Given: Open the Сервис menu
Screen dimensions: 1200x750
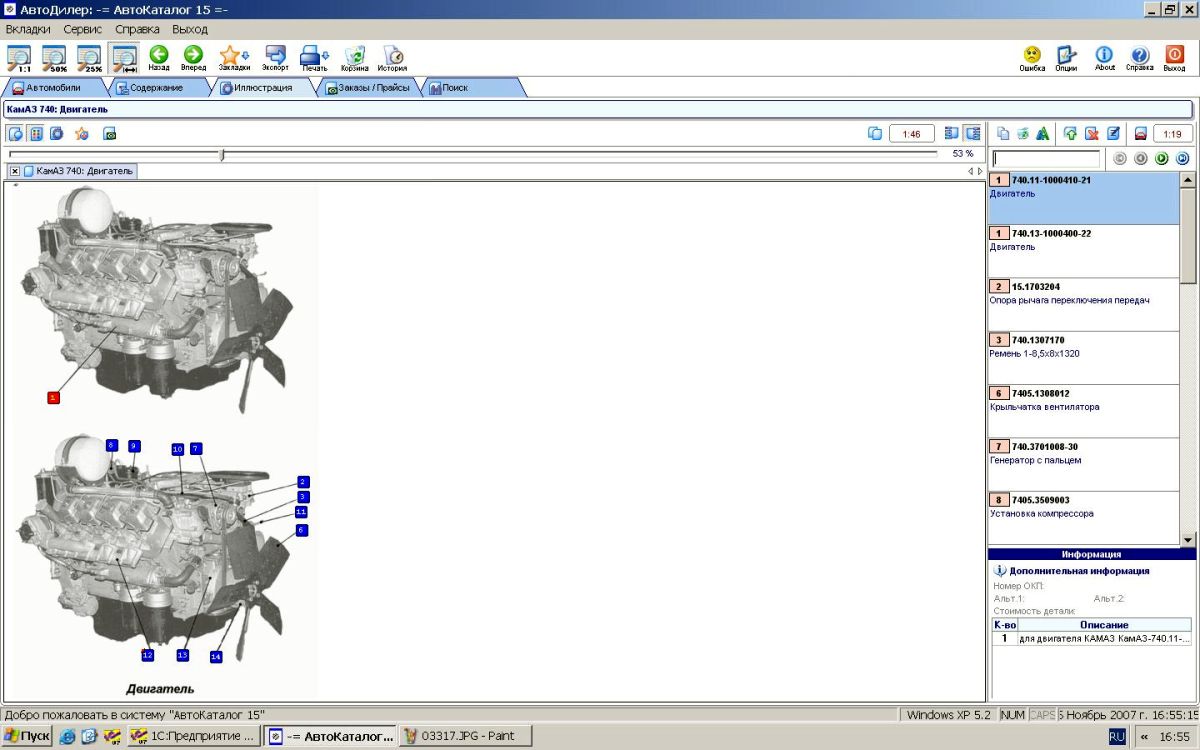Looking at the screenshot, I should point(83,29).
